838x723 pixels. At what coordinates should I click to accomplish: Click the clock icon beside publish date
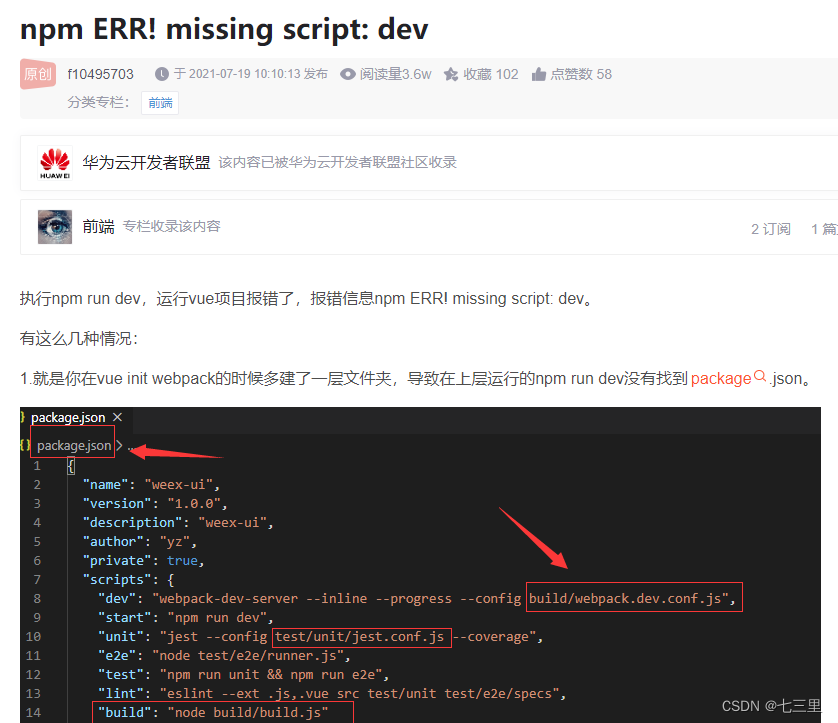162,74
